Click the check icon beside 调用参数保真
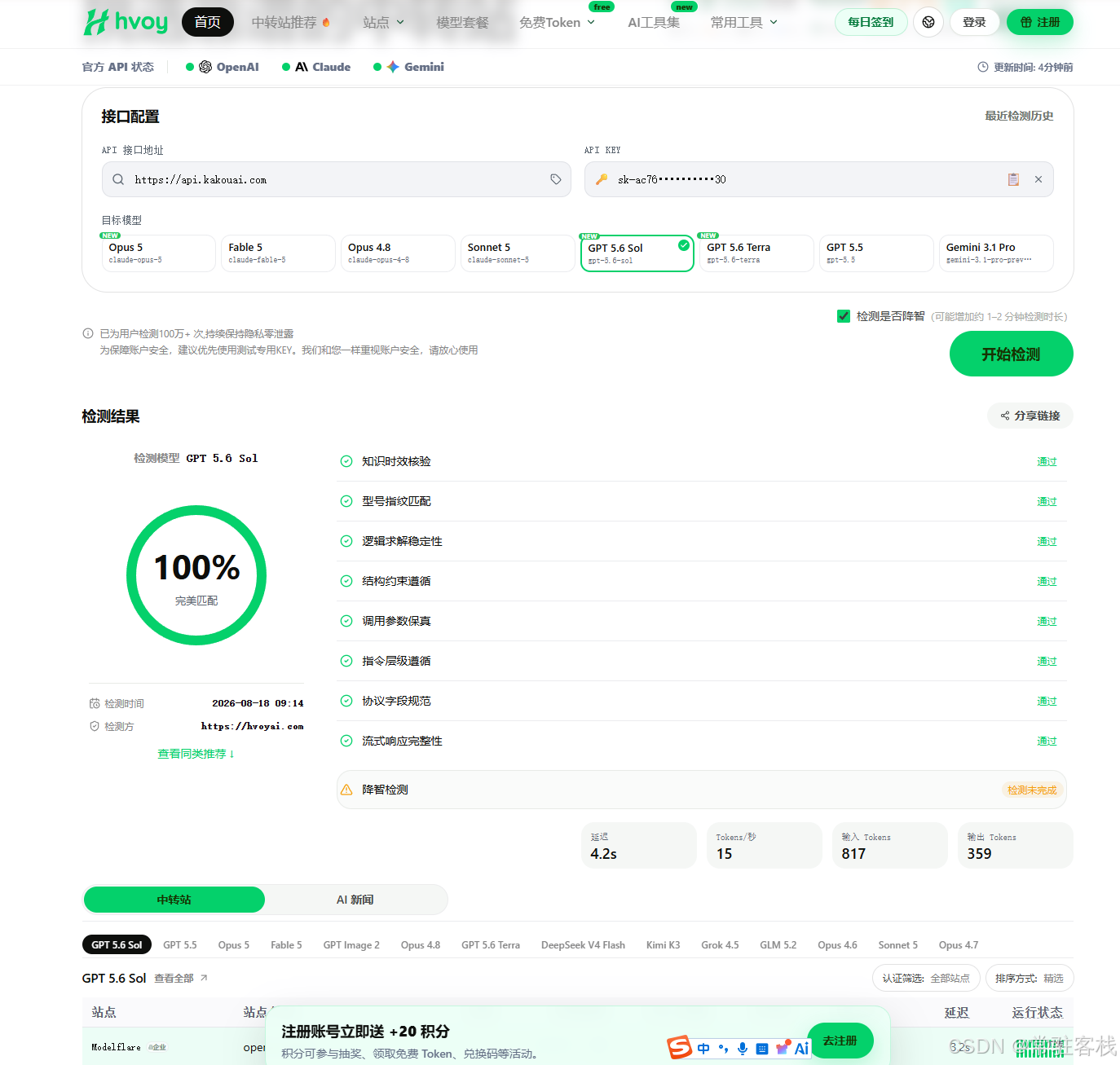 click(x=346, y=621)
